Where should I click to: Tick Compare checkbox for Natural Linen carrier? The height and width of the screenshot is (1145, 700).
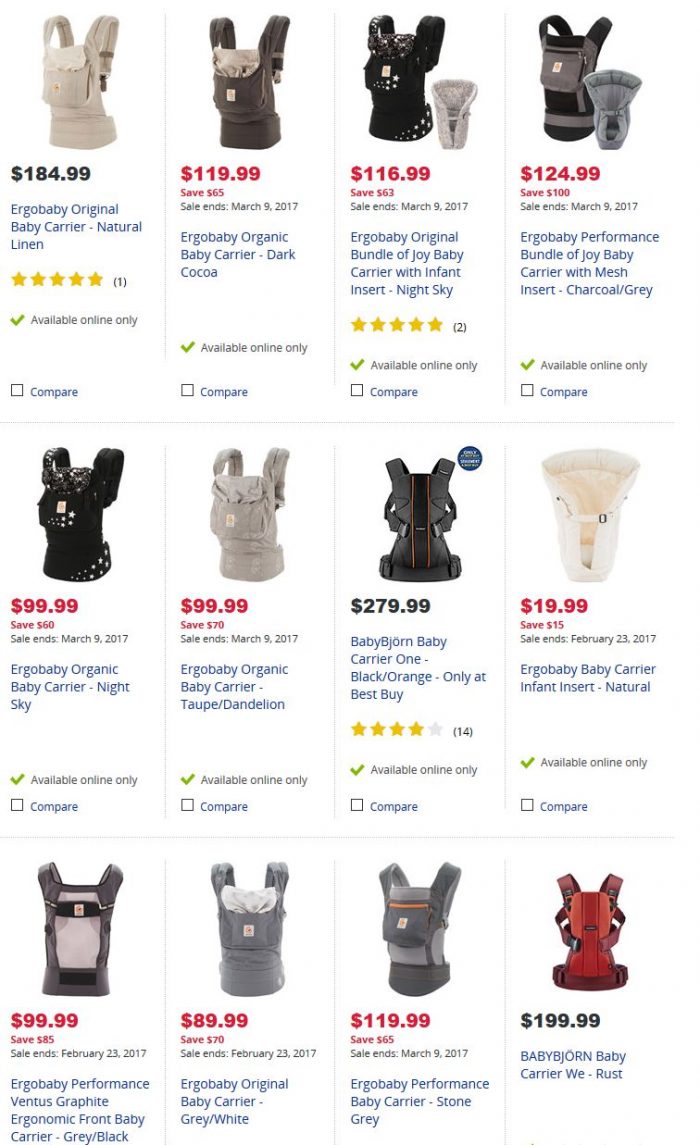click(x=17, y=391)
